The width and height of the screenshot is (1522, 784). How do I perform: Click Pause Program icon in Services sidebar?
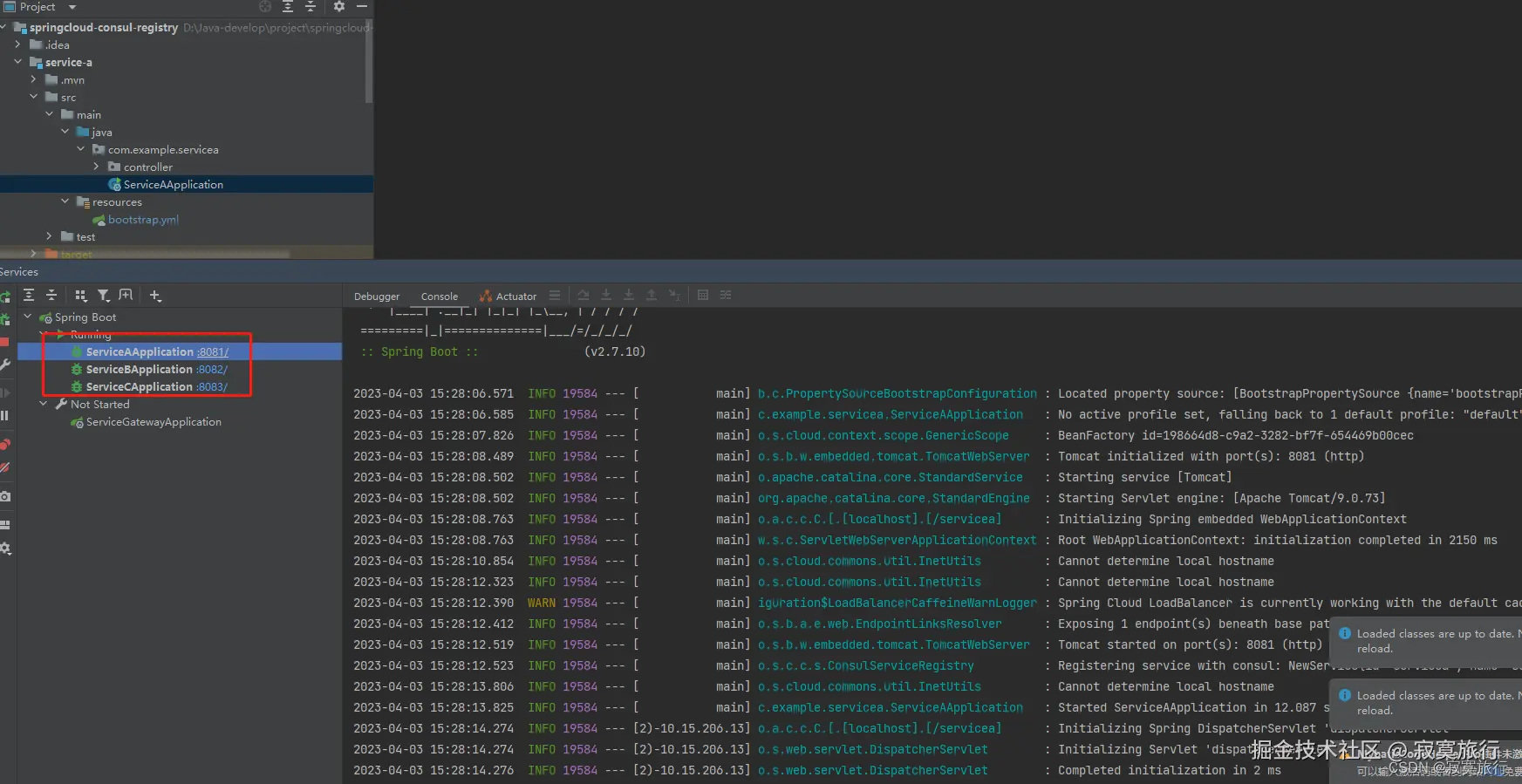(4, 416)
